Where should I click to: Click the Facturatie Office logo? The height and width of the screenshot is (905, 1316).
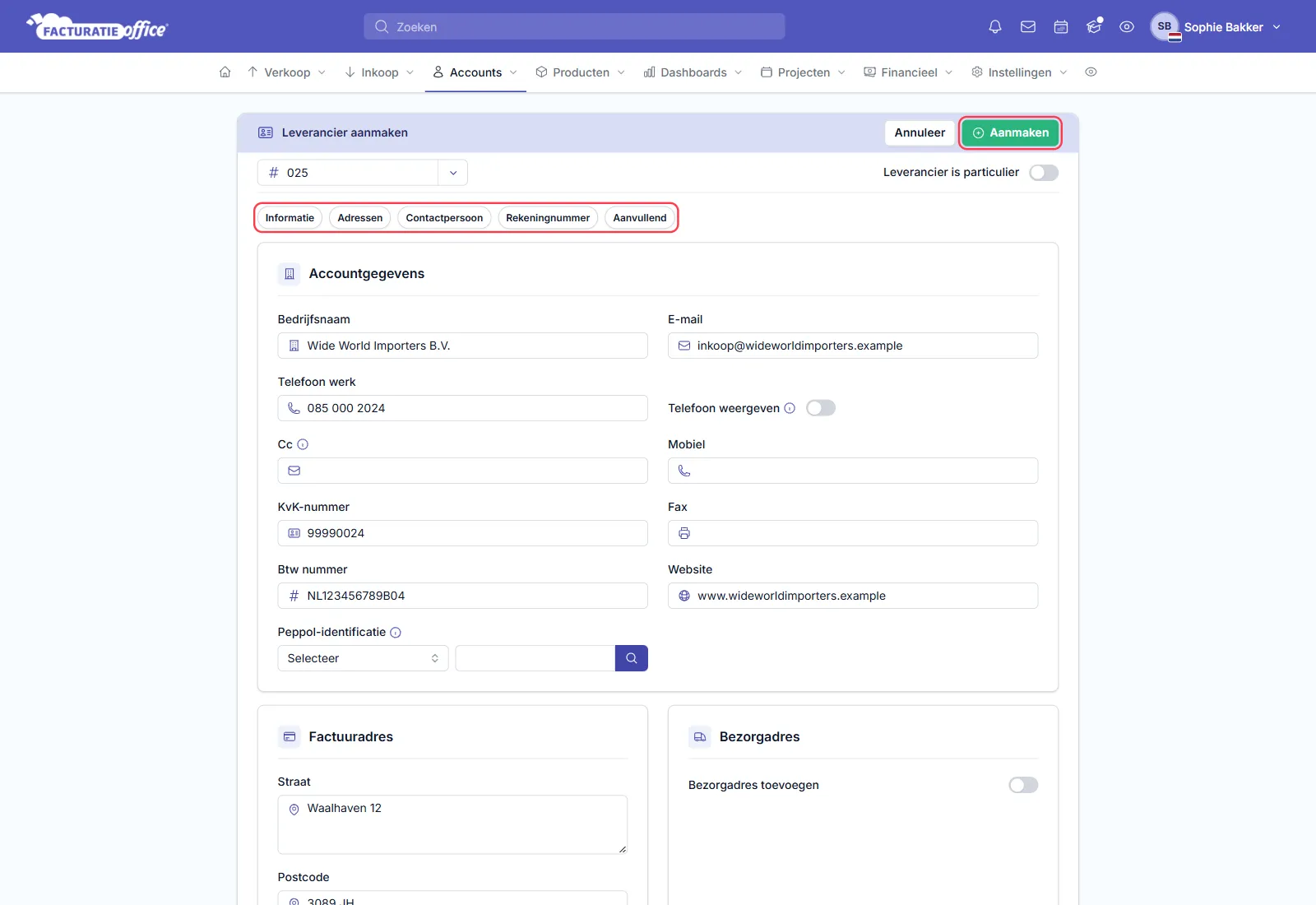tap(97, 27)
